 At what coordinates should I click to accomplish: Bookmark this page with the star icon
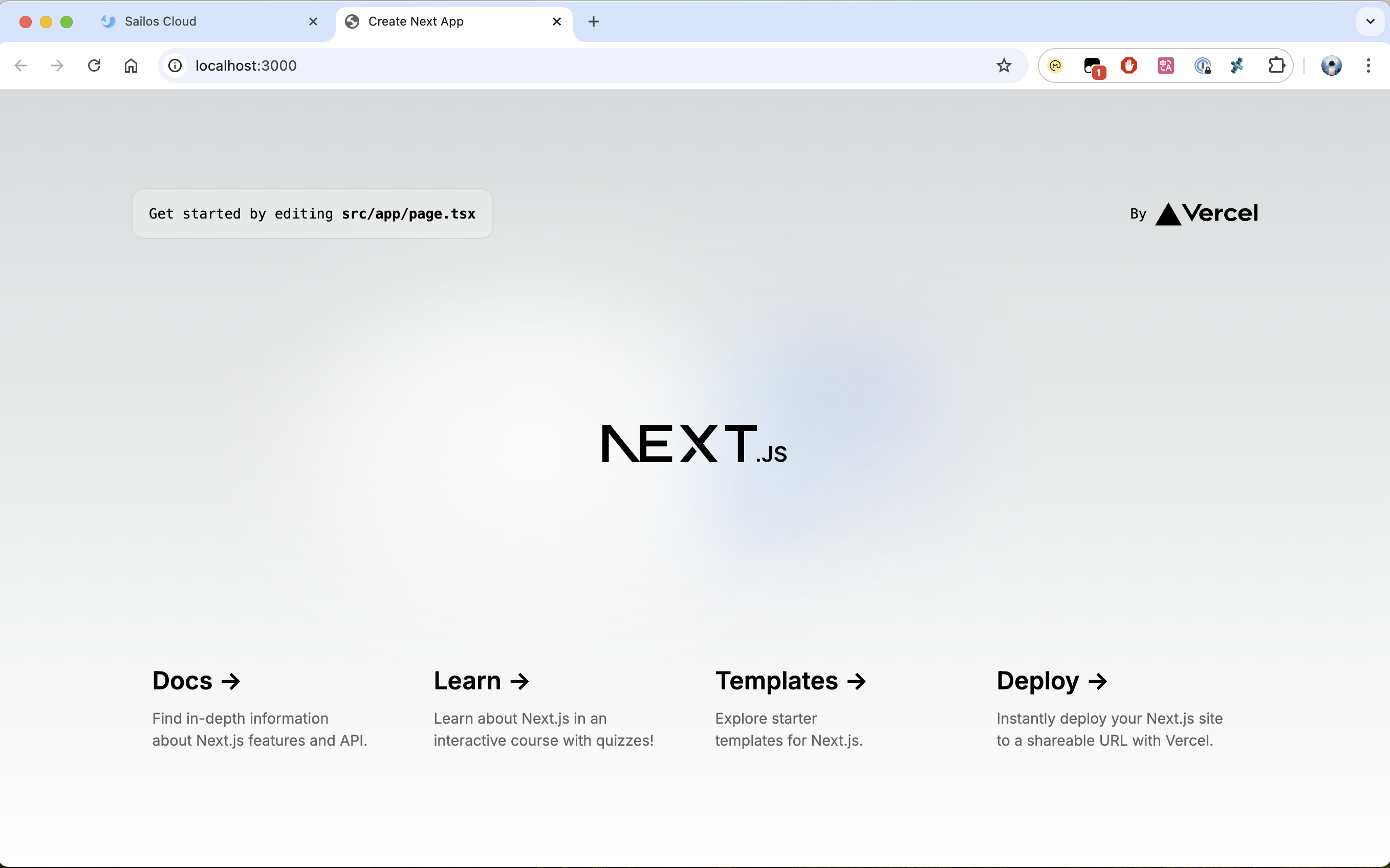click(x=1003, y=66)
